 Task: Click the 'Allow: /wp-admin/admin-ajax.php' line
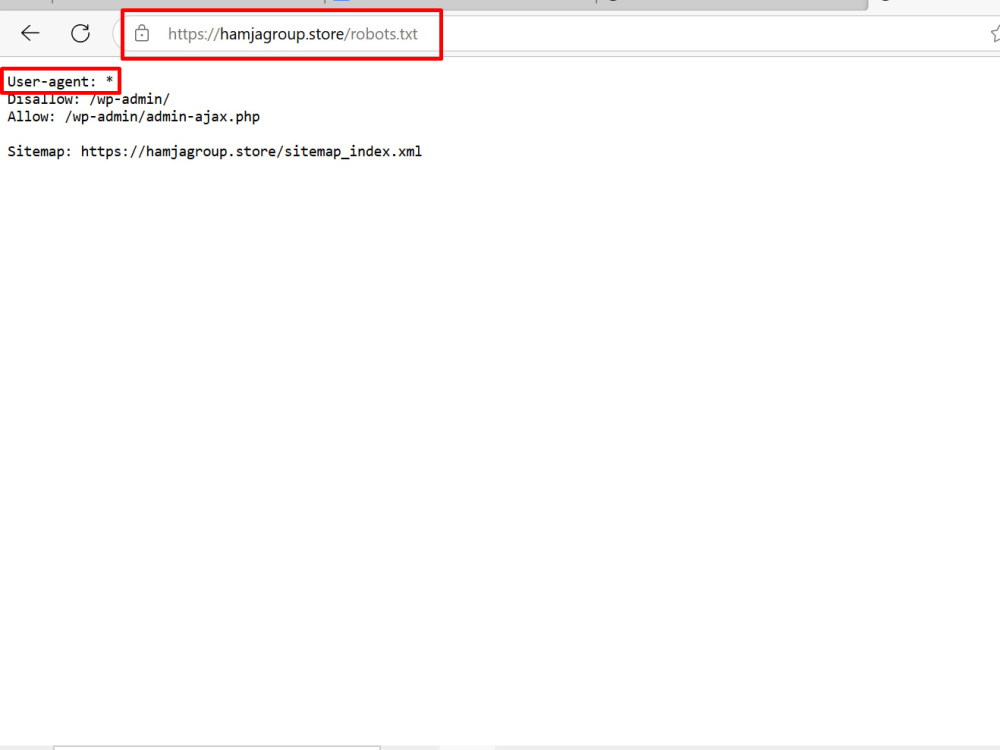(134, 117)
